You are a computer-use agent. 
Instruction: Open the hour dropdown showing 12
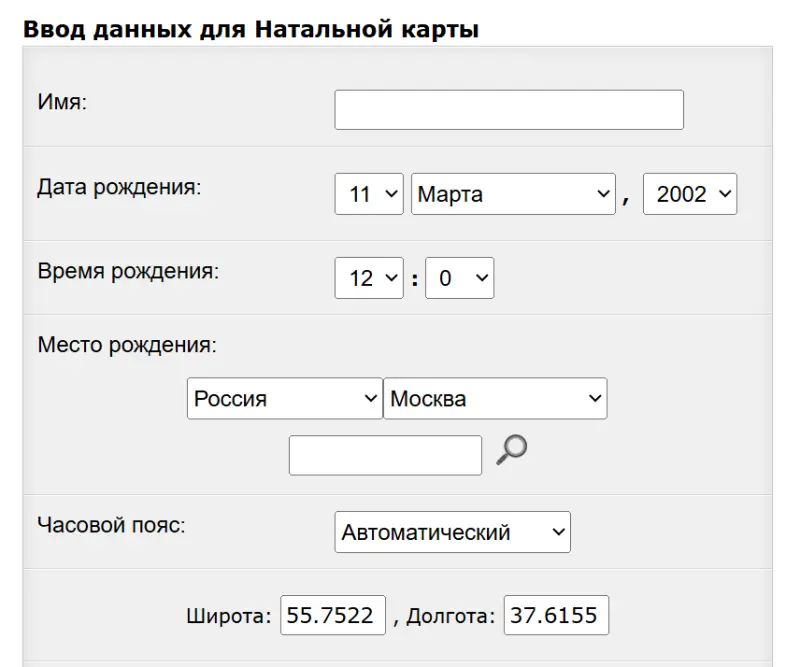click(368, 279)
